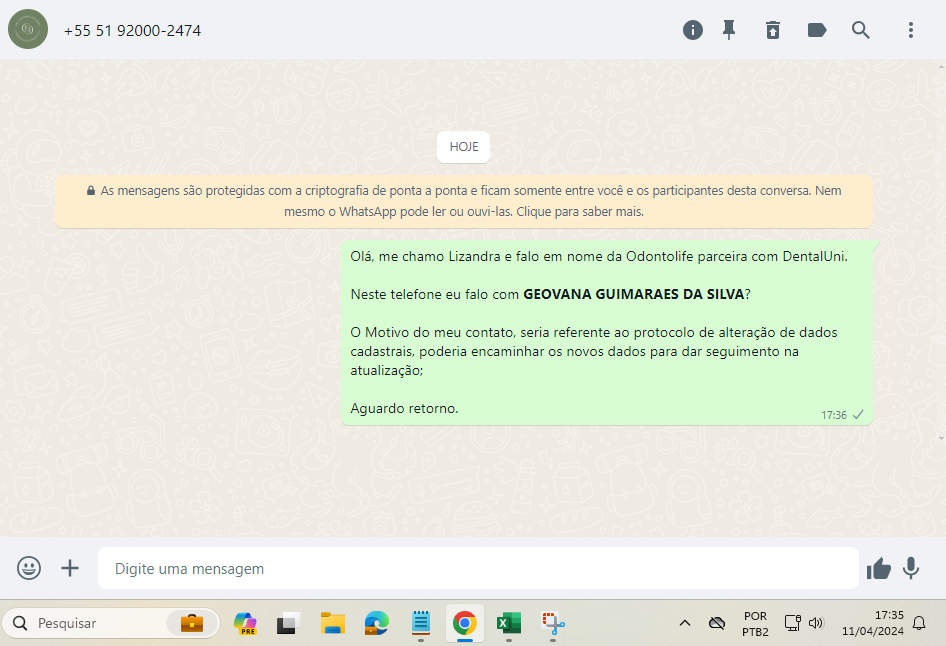Viewport: 946px width, 646px height.
Task: Click the message delivery check mark
Action: point(858,414)
